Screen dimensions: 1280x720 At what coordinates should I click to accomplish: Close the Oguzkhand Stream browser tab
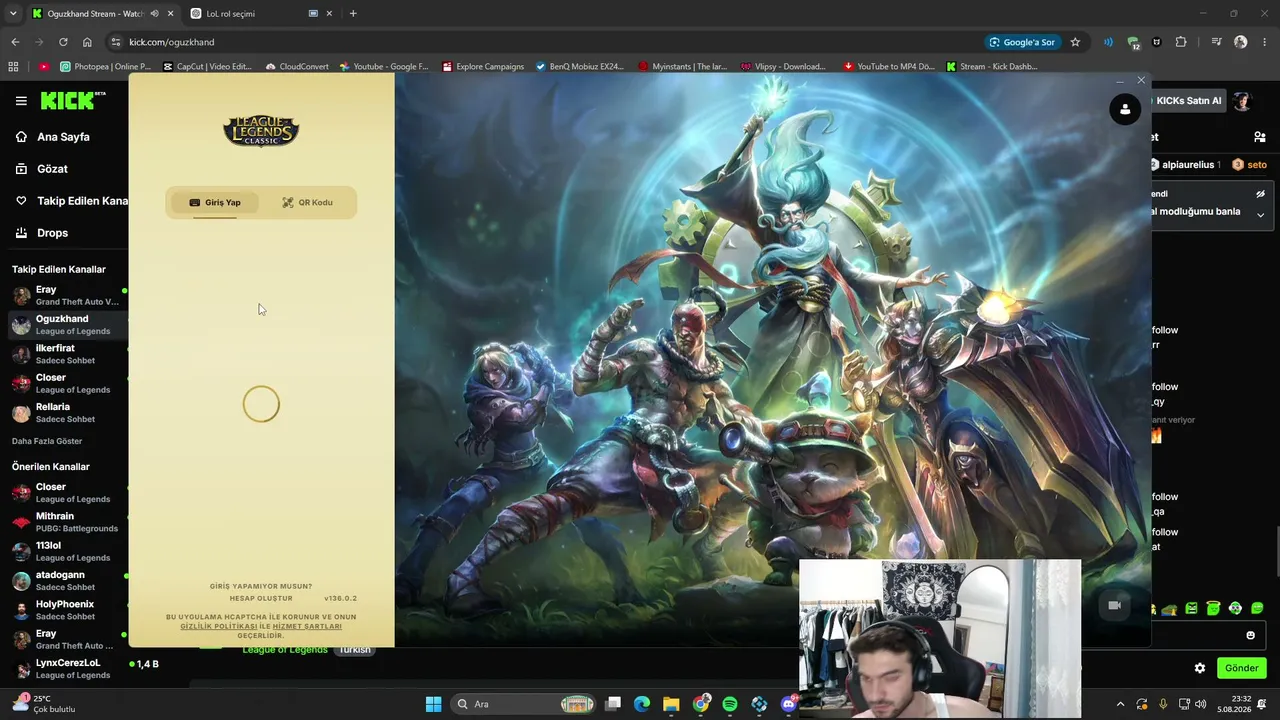pos(170,14)
